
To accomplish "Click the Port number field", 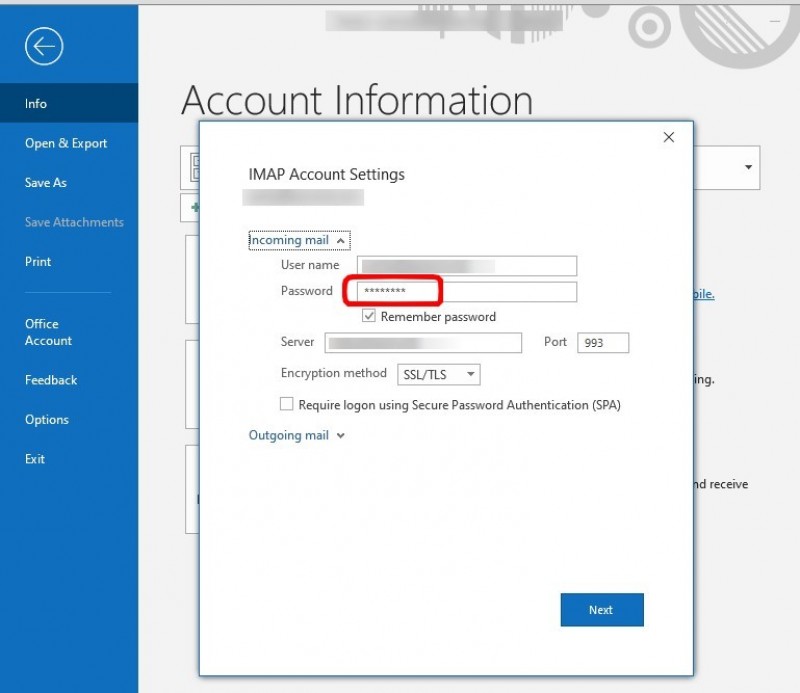I will click(x=603, y=343).
